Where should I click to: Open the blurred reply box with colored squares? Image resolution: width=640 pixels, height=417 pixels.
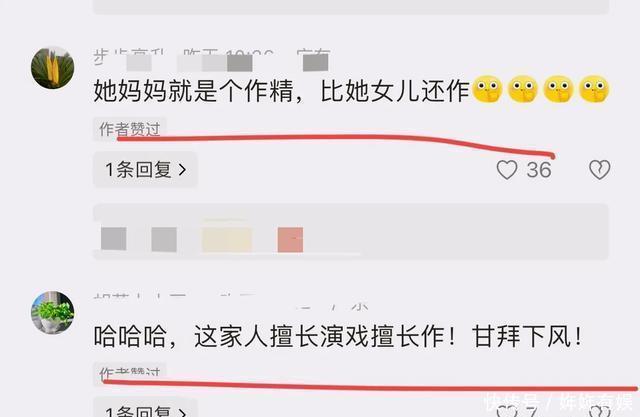[x=351, y=232]
